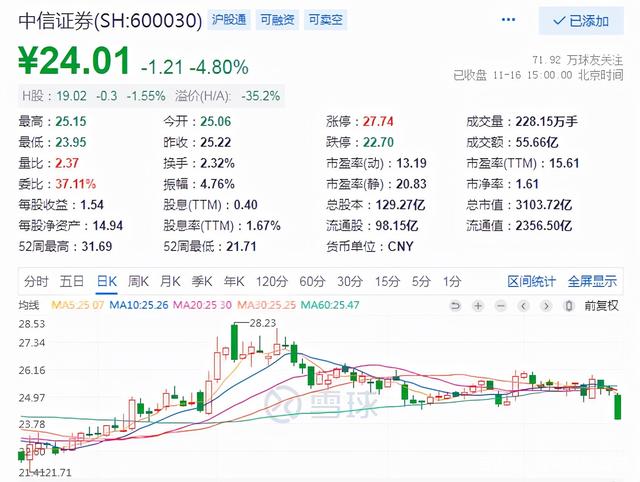
Task: Select the 月K chart tab
Action: point(170,281)
